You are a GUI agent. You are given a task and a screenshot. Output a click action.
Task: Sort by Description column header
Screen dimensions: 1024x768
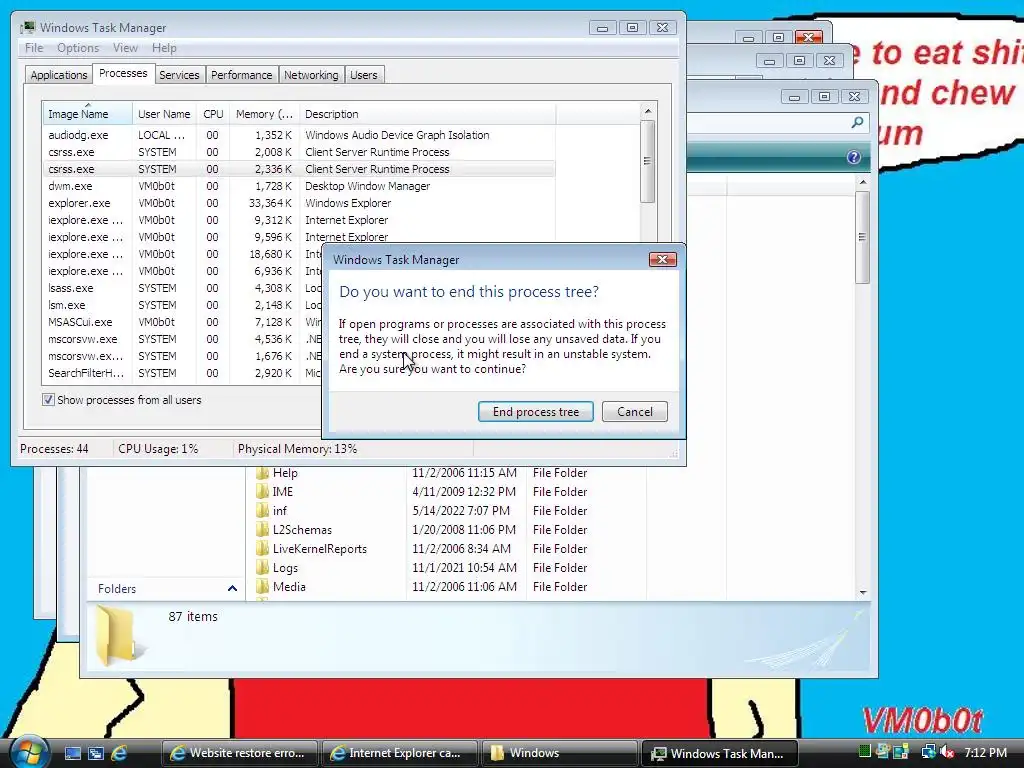pos(427,114)
